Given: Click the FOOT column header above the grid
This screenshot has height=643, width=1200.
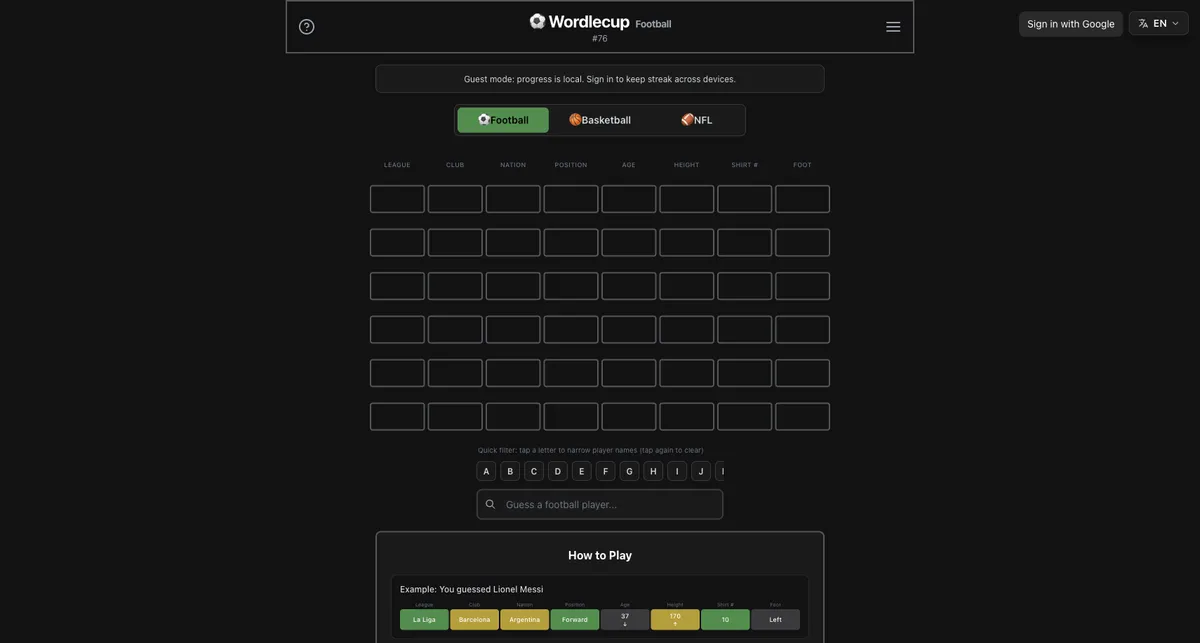Looking at the screenshot, I should click(x=803, y=165).
